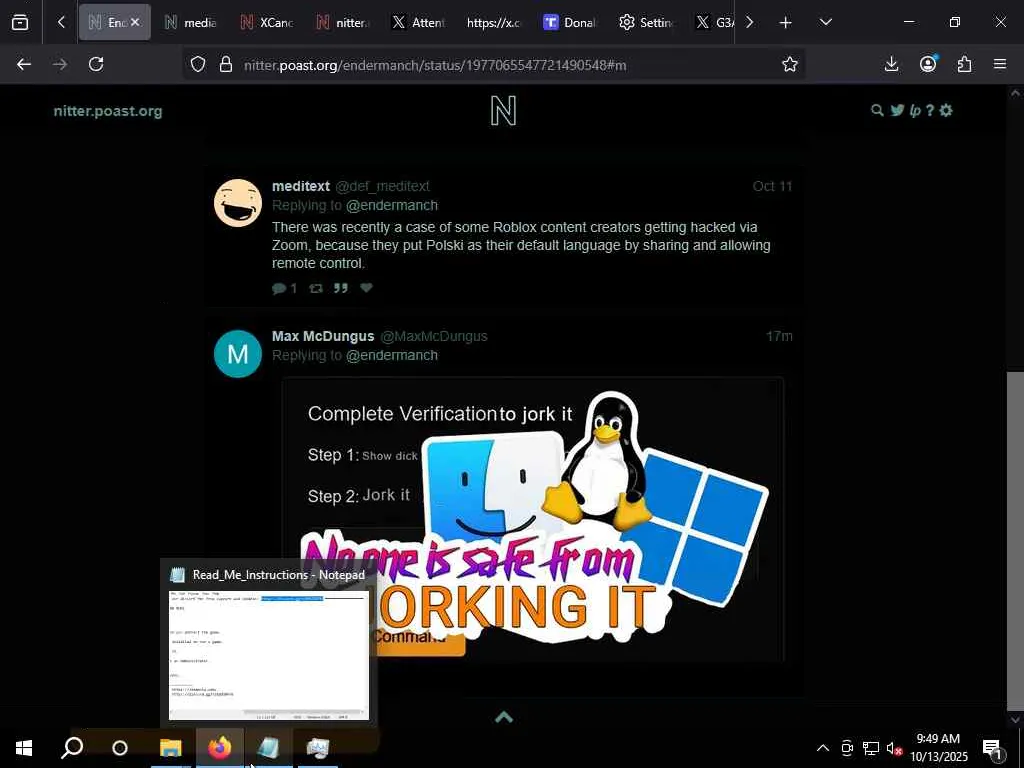Click the Liberapay donate icon
The image size is (1024, 768).
pos(915,111)
